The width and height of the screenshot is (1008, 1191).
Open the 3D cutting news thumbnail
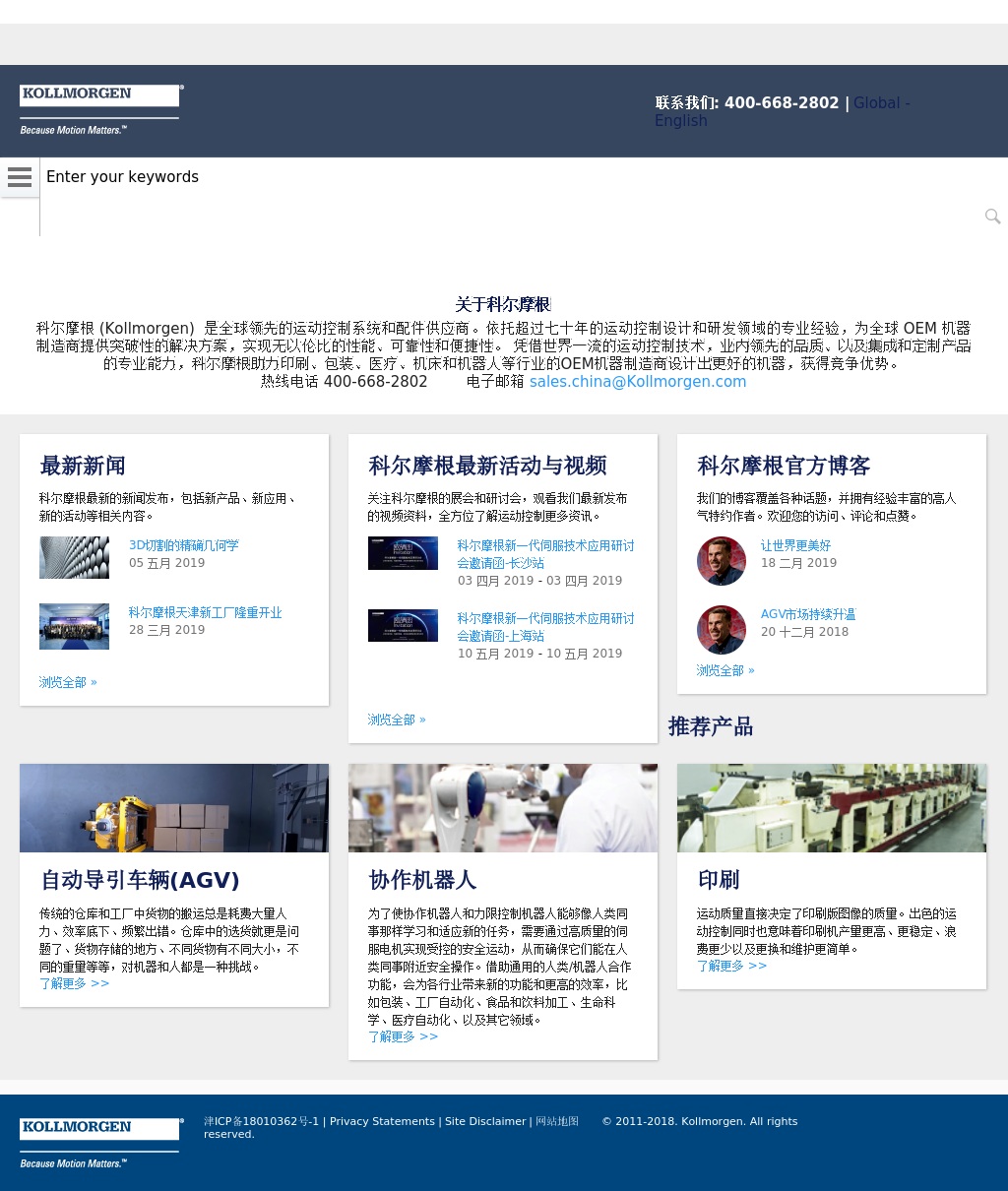point(74,557)
